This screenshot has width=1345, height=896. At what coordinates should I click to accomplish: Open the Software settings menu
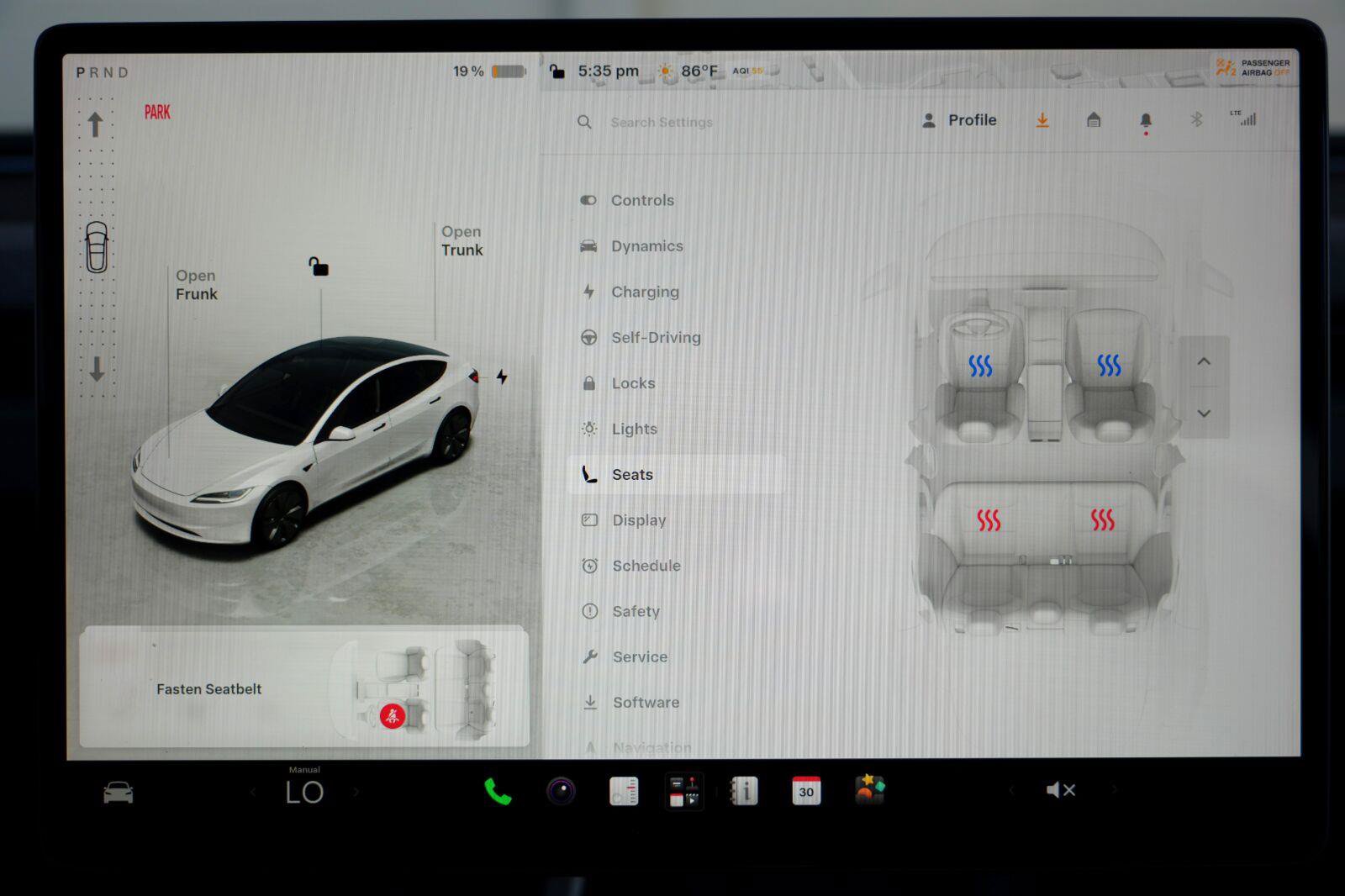(630, 702)
